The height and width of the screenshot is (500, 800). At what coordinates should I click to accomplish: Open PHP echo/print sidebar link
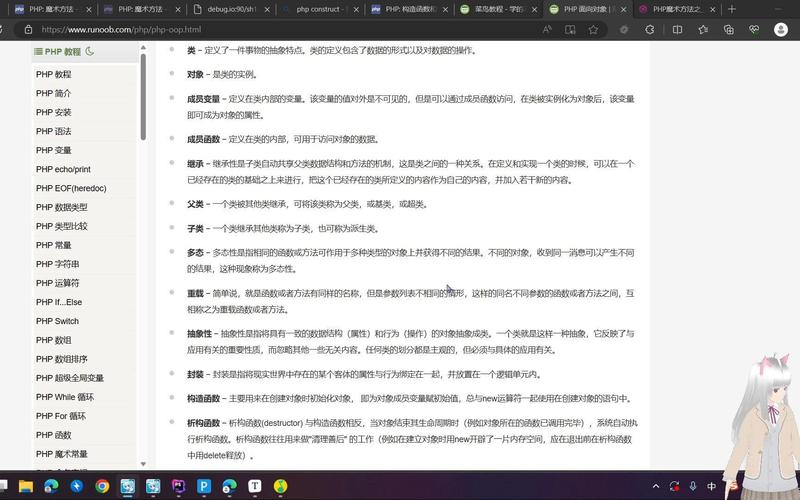click(x=63, y=169)
